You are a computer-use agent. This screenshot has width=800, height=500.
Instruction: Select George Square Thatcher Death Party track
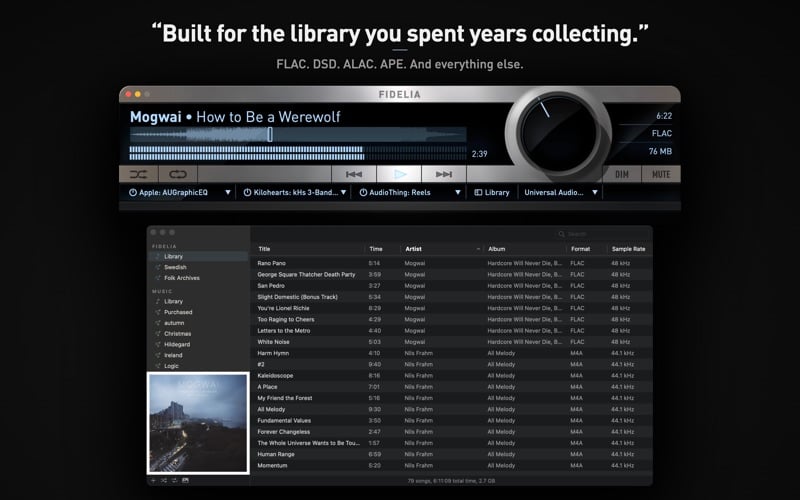pyautogui.click(x=452, y=274)
